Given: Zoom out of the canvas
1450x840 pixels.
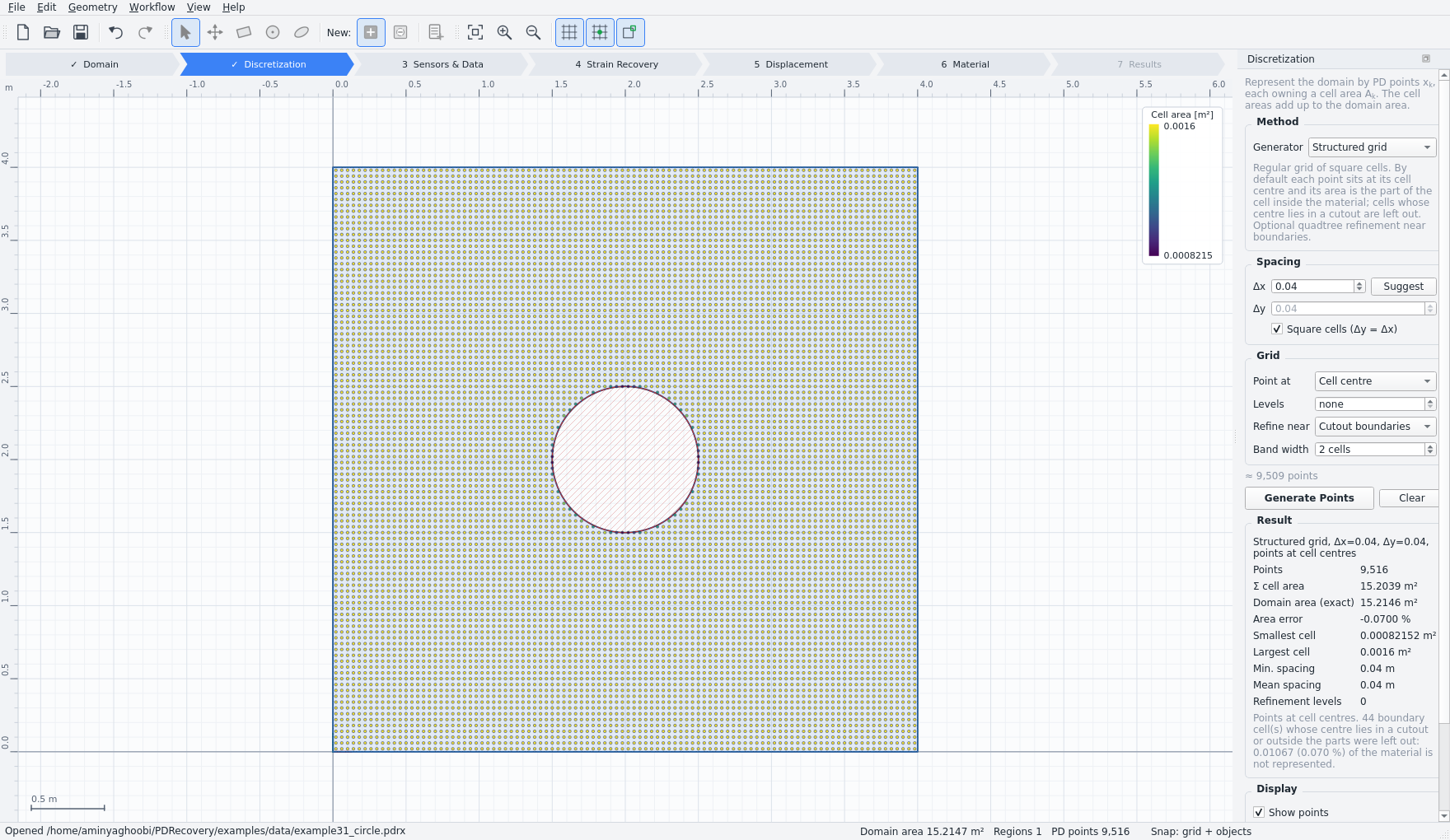Looking at the screenshot, I should (533, 32).
